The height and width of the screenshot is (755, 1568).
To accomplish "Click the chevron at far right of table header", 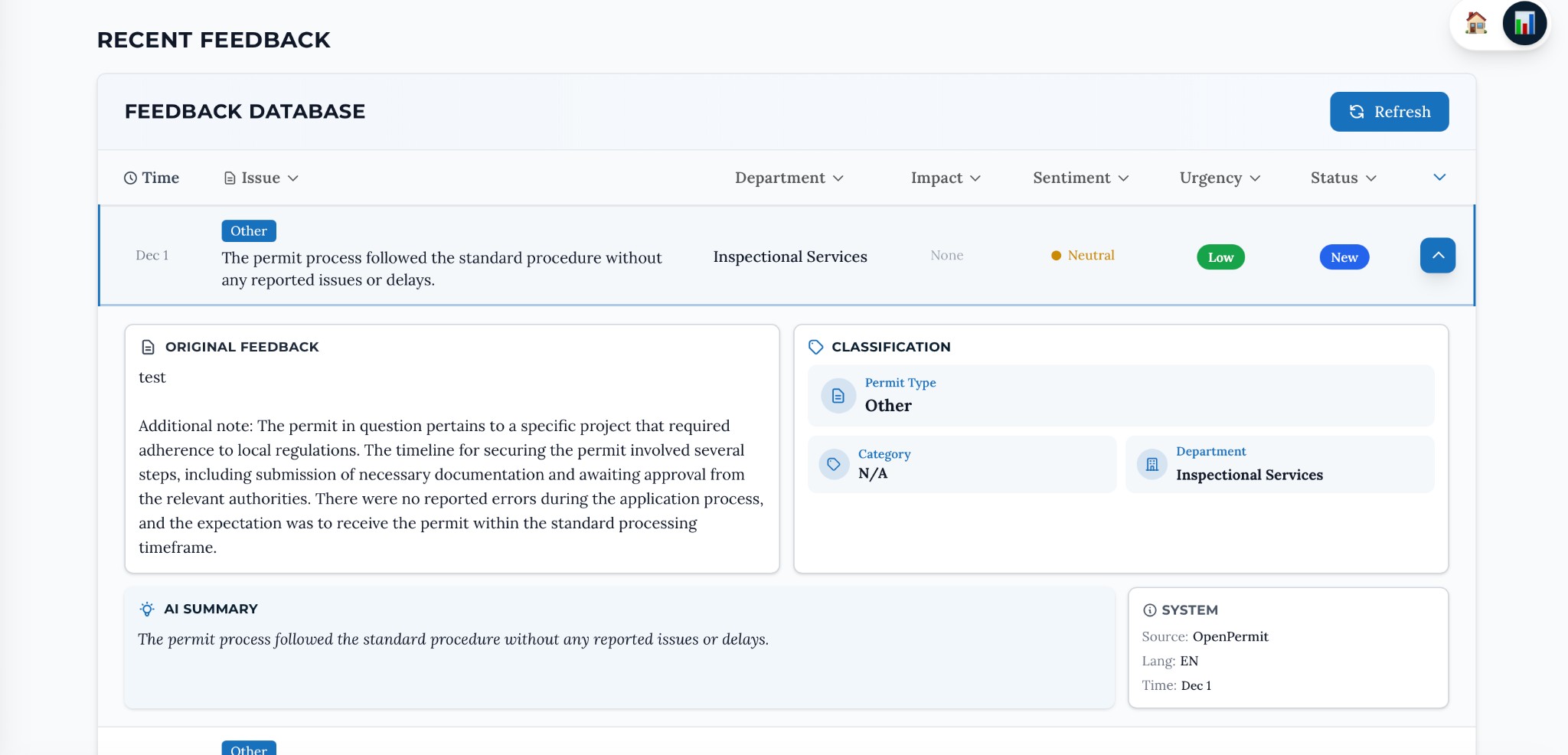I will click(1439, 177).
